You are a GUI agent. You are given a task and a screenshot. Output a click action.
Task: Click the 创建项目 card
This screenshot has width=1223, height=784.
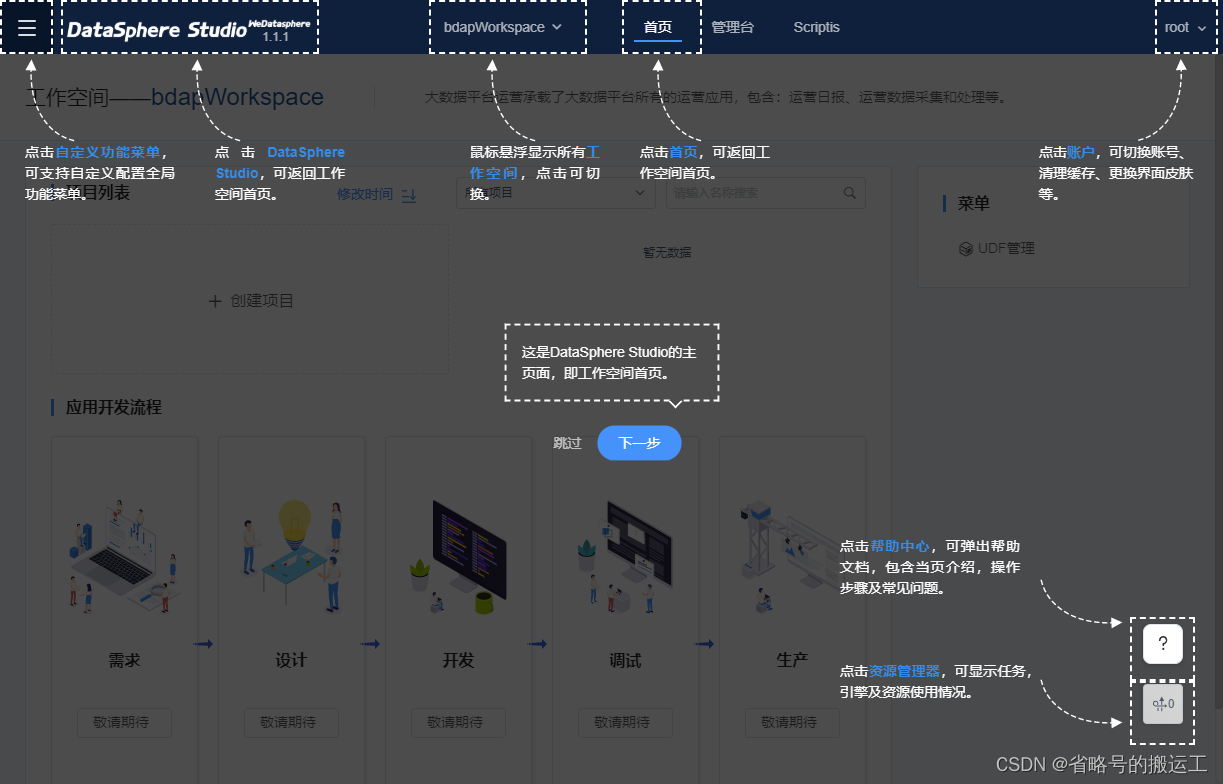point(250,300)
